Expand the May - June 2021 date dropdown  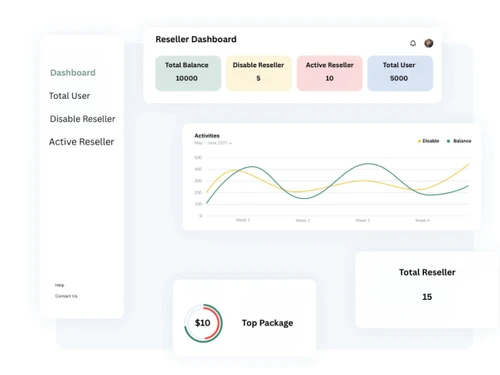pos(213,143)
